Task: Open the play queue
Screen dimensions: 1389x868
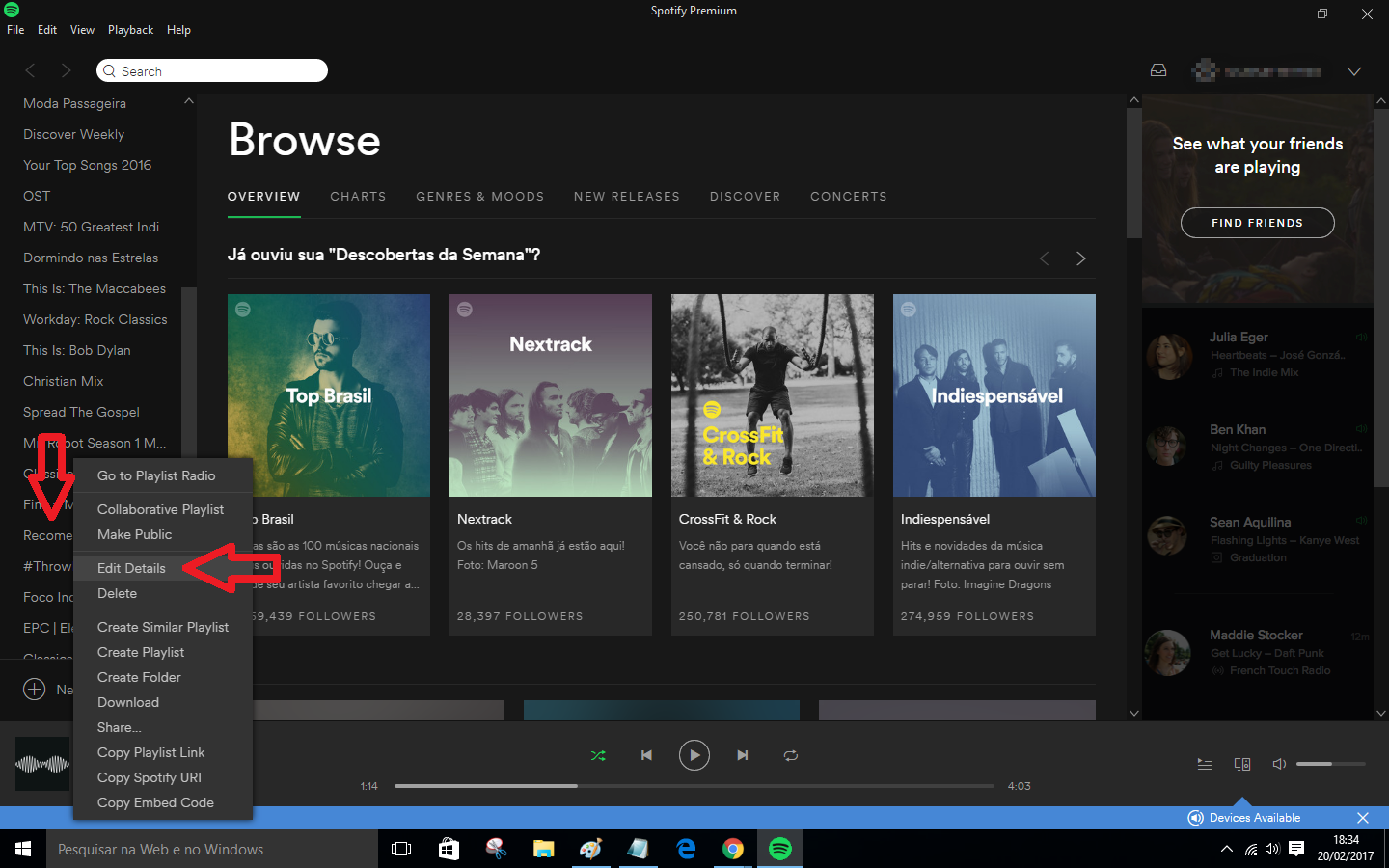Action: (1205, 764)
